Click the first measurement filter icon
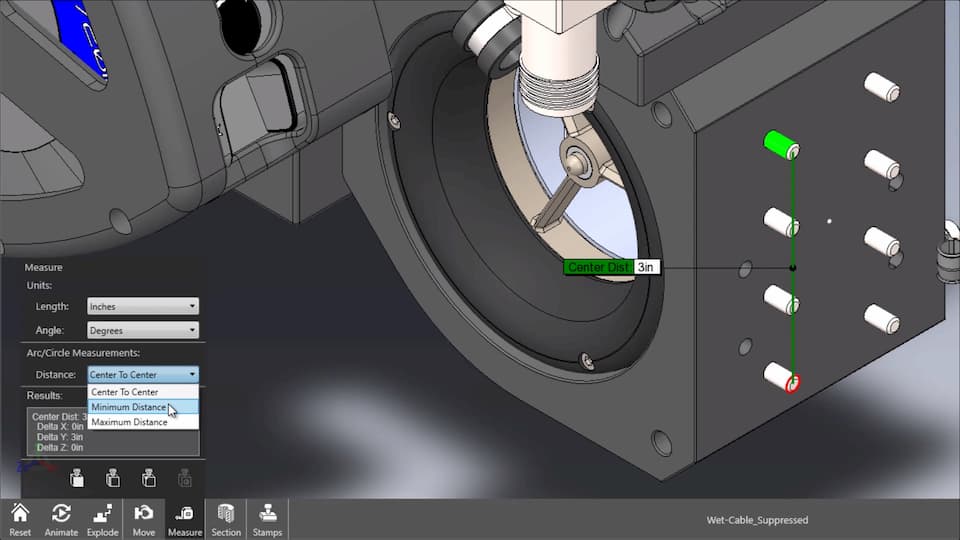The image size is (960, 540). pos(77,478)
